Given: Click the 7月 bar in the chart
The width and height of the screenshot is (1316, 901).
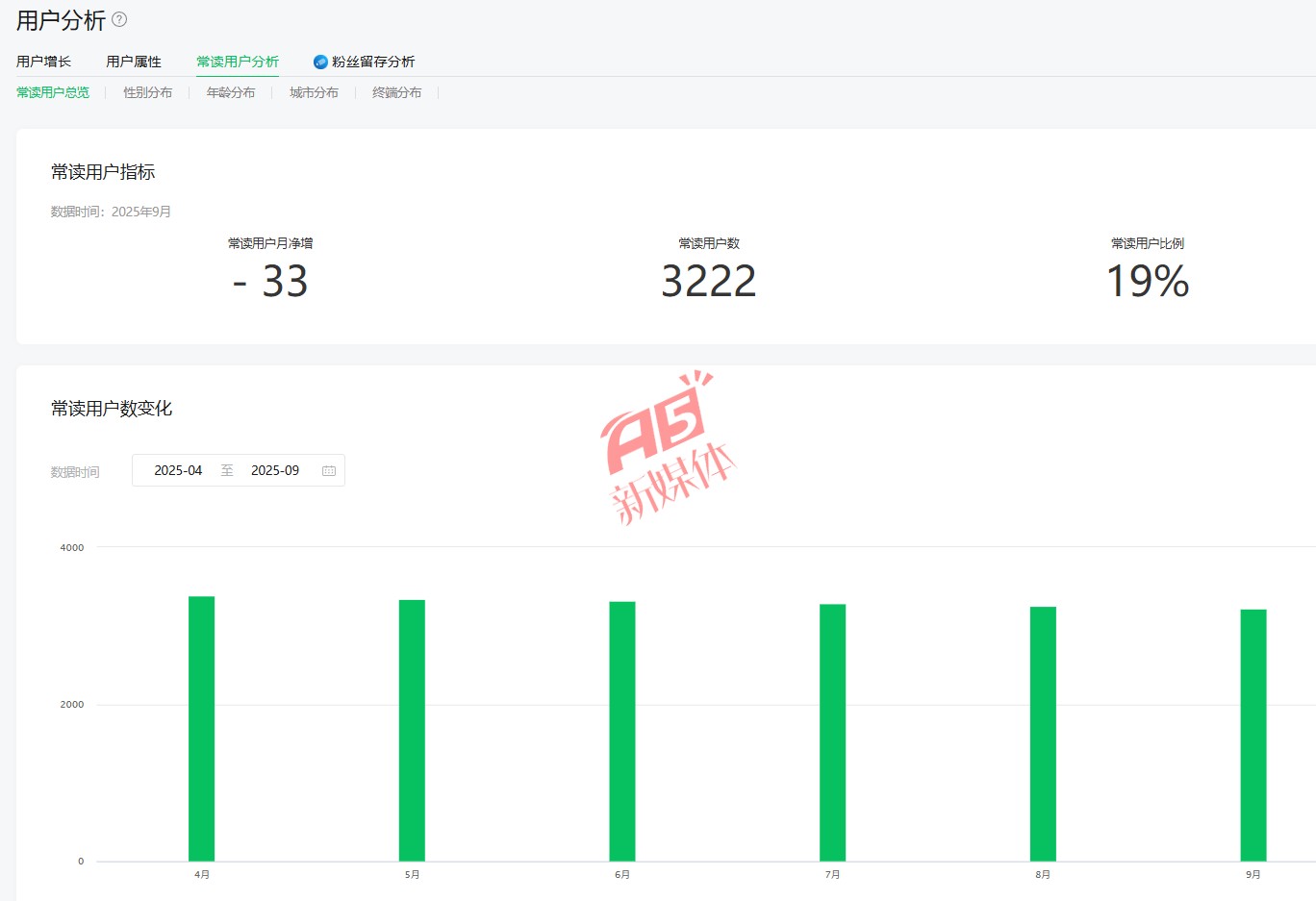Looking at the screenshot, I should pyautogui.click(x=832, y=733).
